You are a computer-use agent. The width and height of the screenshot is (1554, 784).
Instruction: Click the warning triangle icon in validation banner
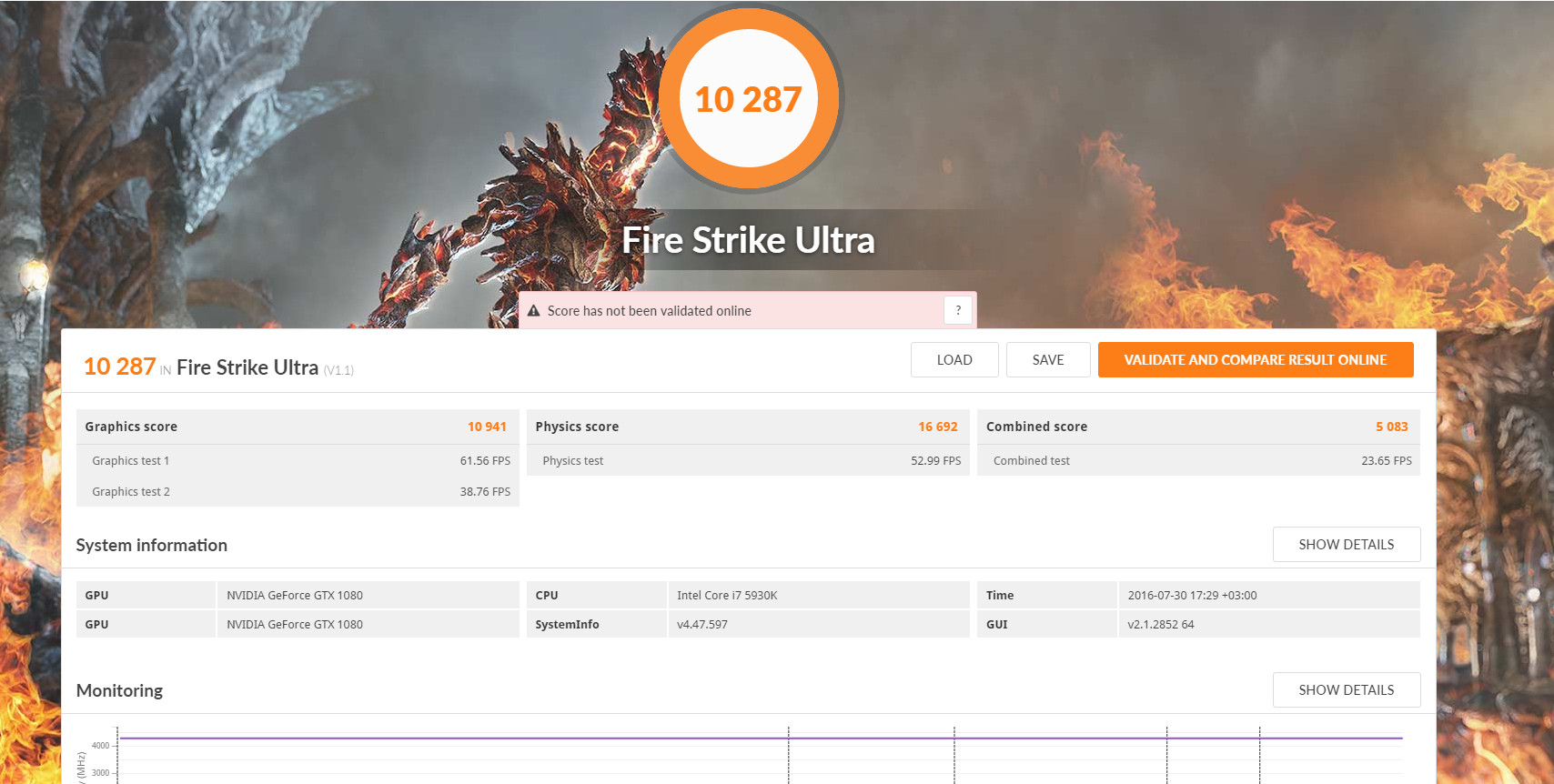534,311
